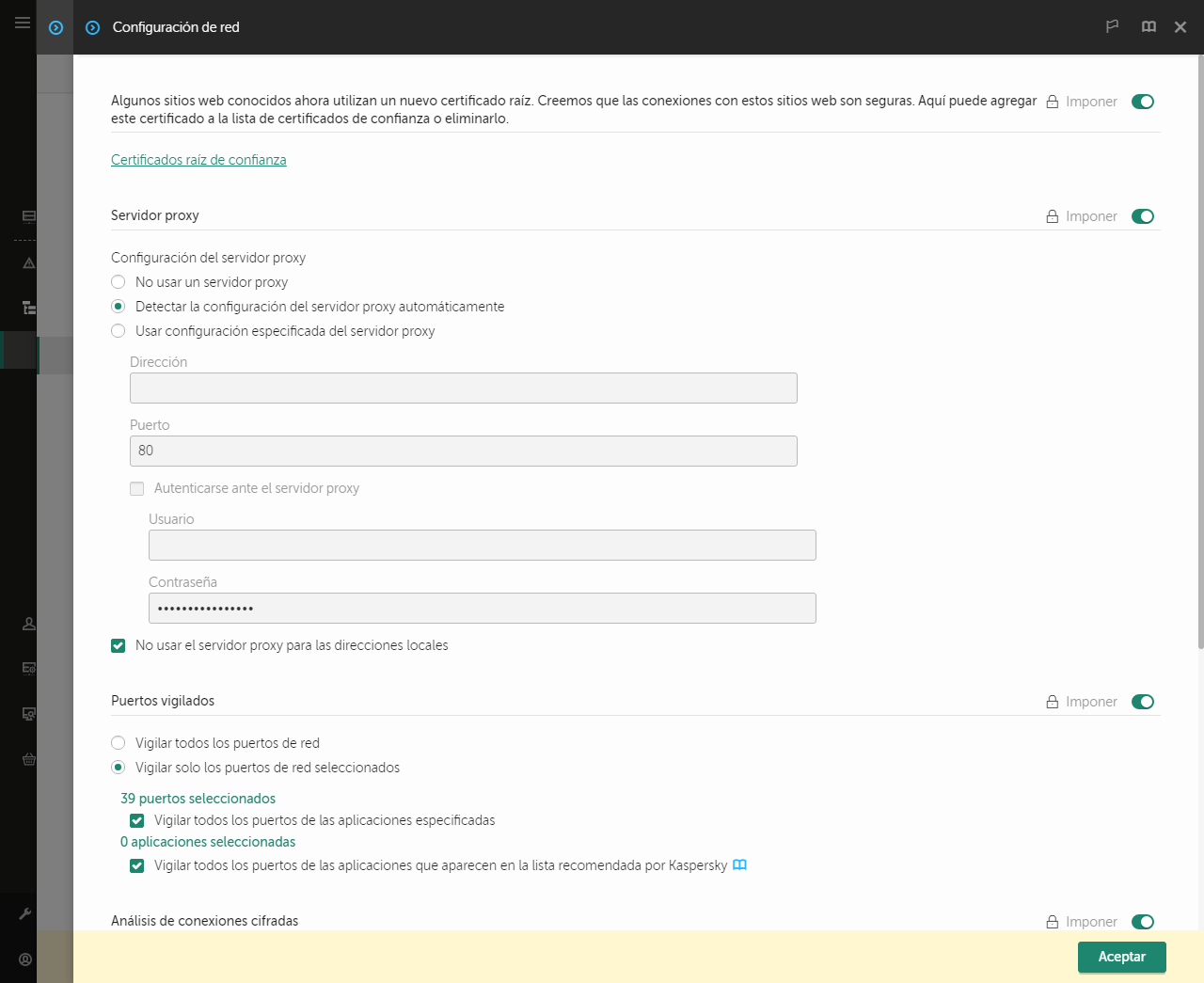
Task: Open the 'Certificados raíz de confianza' link
Action: pos(198,160)
